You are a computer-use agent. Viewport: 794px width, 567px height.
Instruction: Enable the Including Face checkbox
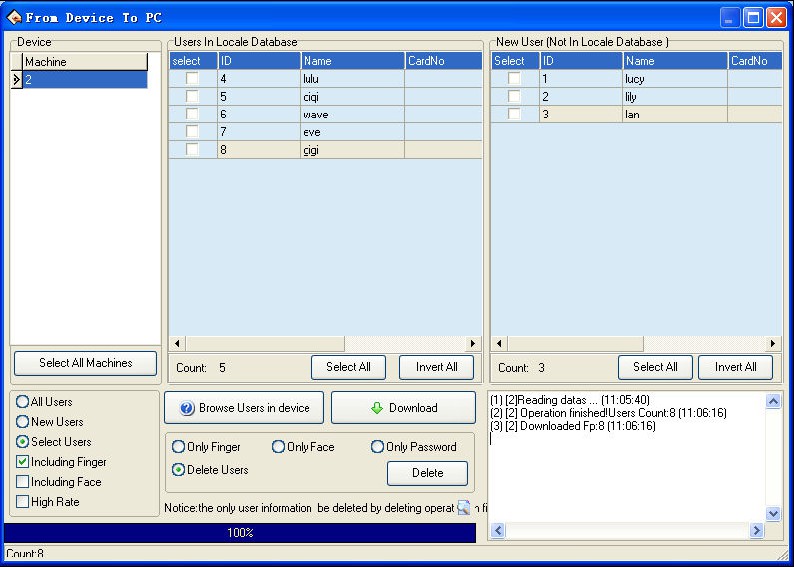click(x=22, y=482)
